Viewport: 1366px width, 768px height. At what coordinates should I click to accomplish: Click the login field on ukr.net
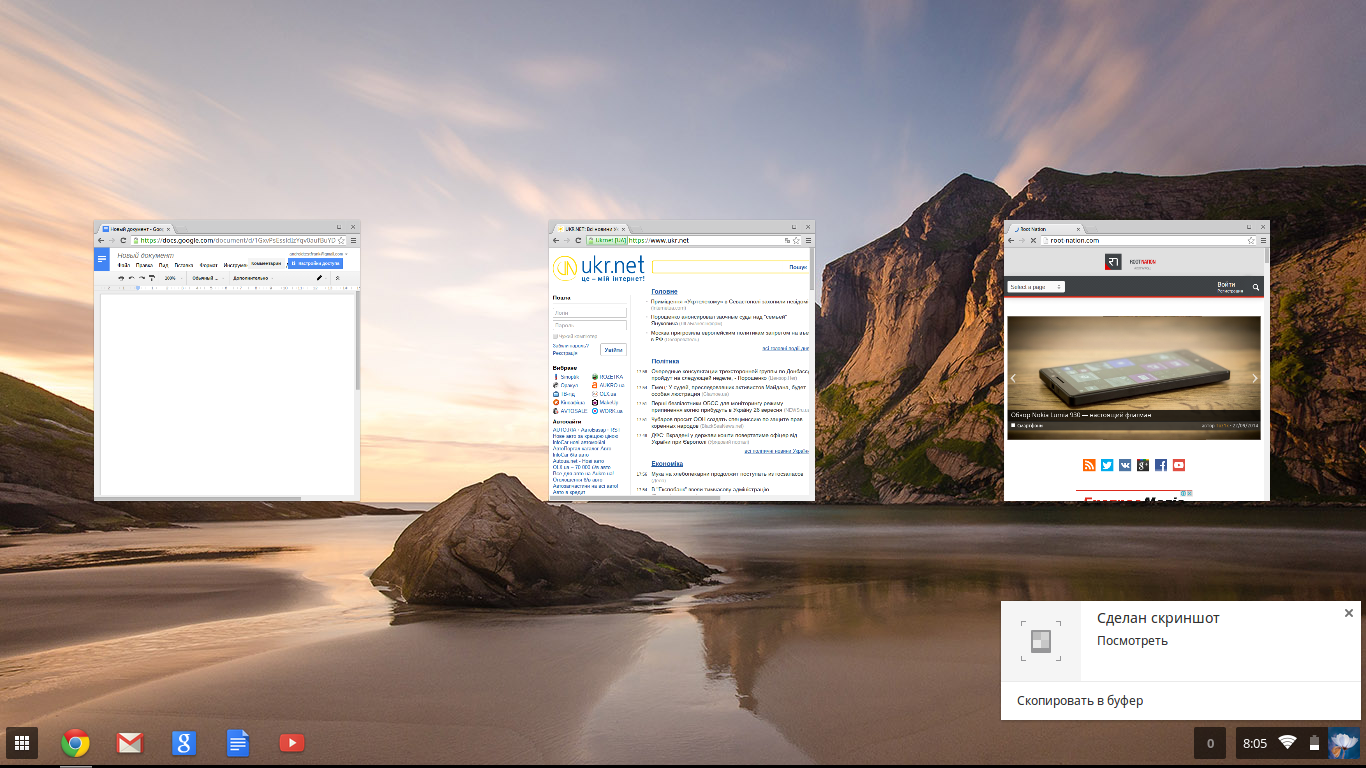(x=589, y=312)
